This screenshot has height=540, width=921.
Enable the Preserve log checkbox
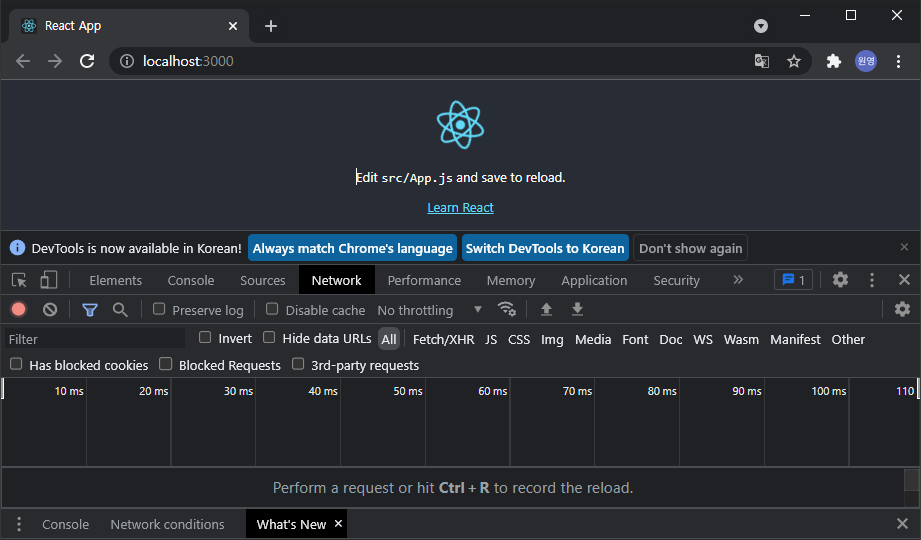click(x=159, y=308)
